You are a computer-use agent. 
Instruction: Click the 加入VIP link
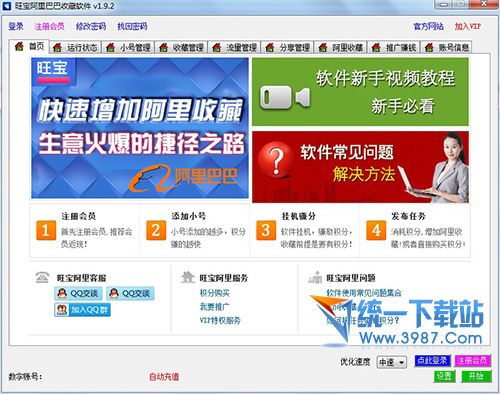[468, 26]
